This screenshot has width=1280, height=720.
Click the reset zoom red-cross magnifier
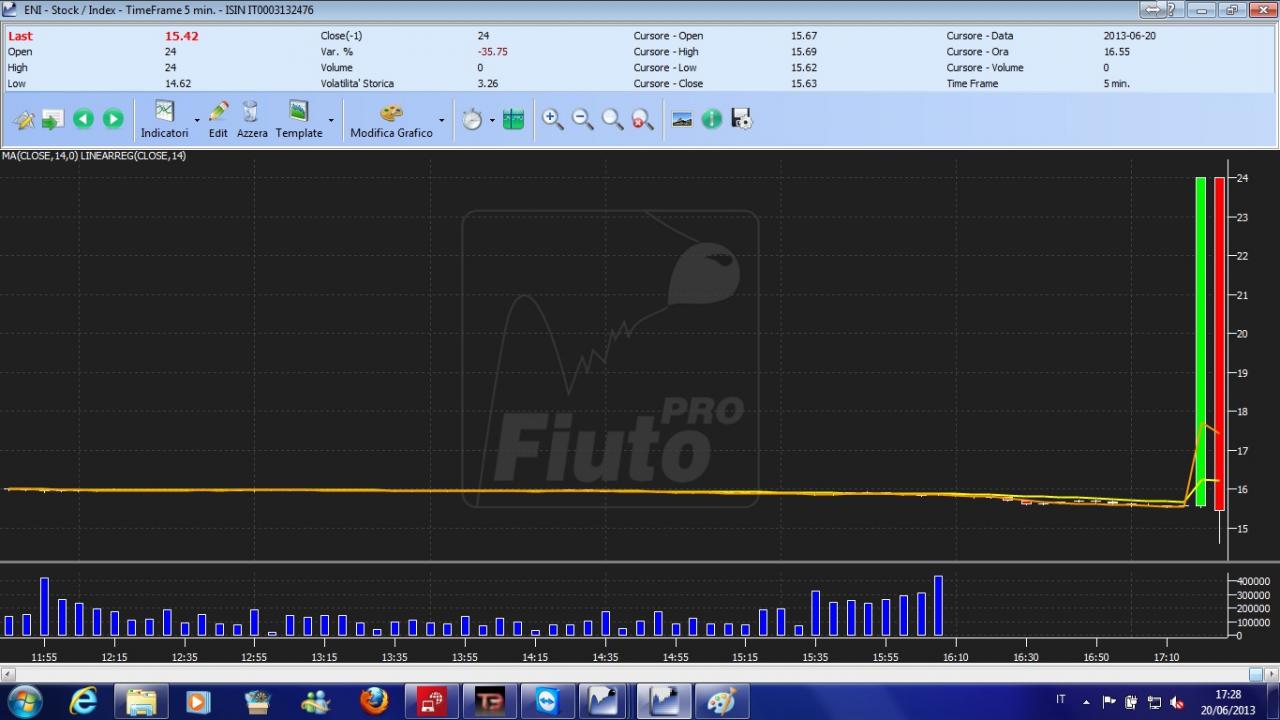[642, 119]
